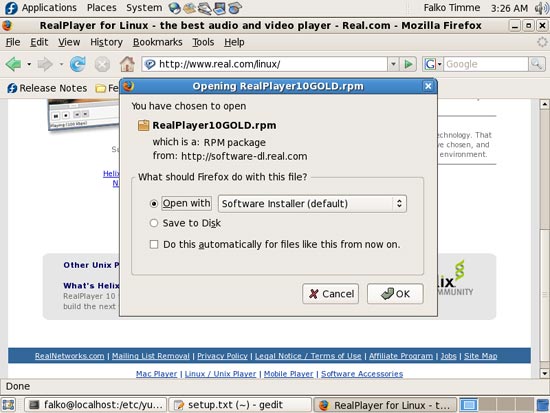Click the Jobs footer link
The height and width of the screenshot is (413, 550).
448,356
